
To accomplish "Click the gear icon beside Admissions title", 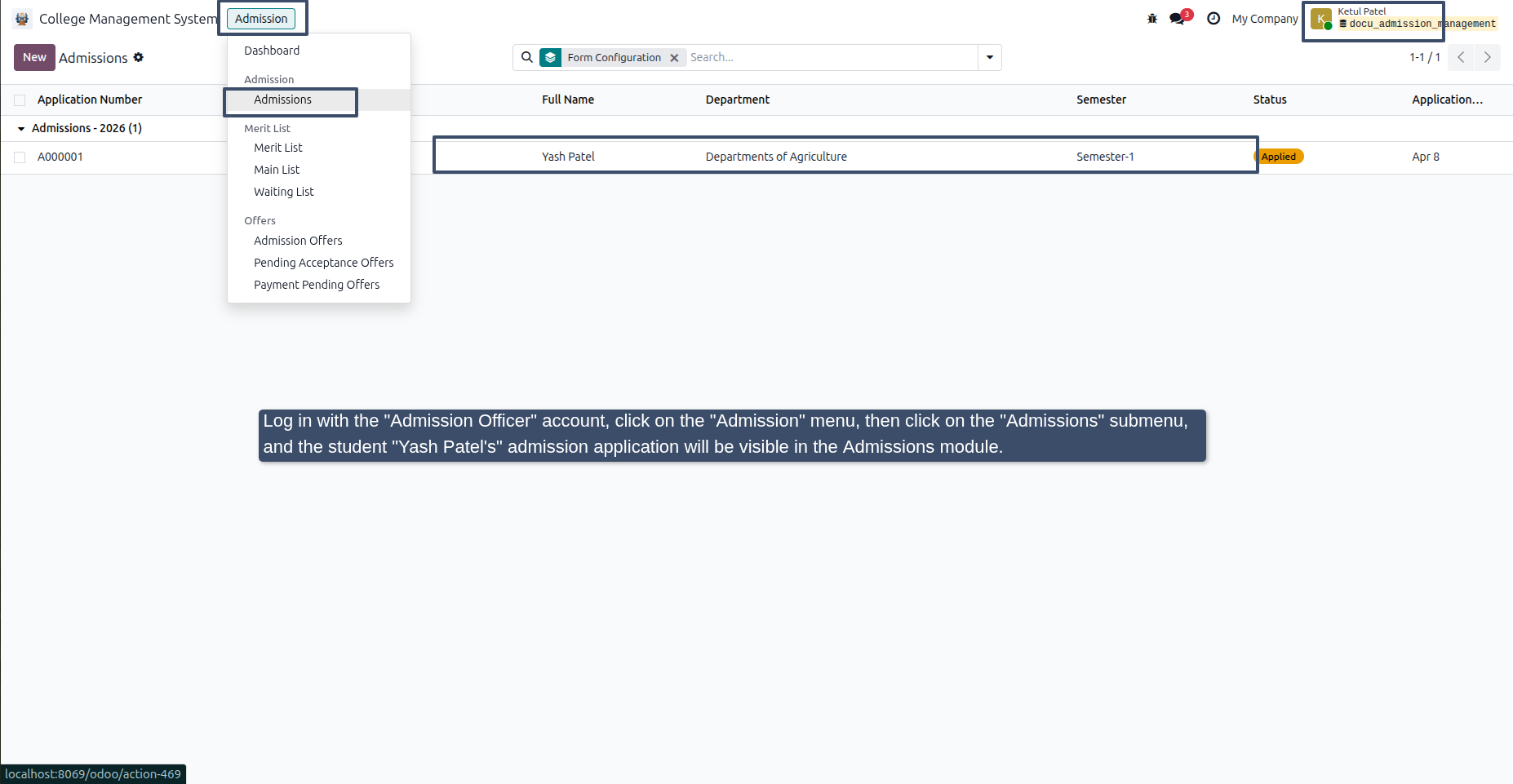I will [x=139, y=57].
